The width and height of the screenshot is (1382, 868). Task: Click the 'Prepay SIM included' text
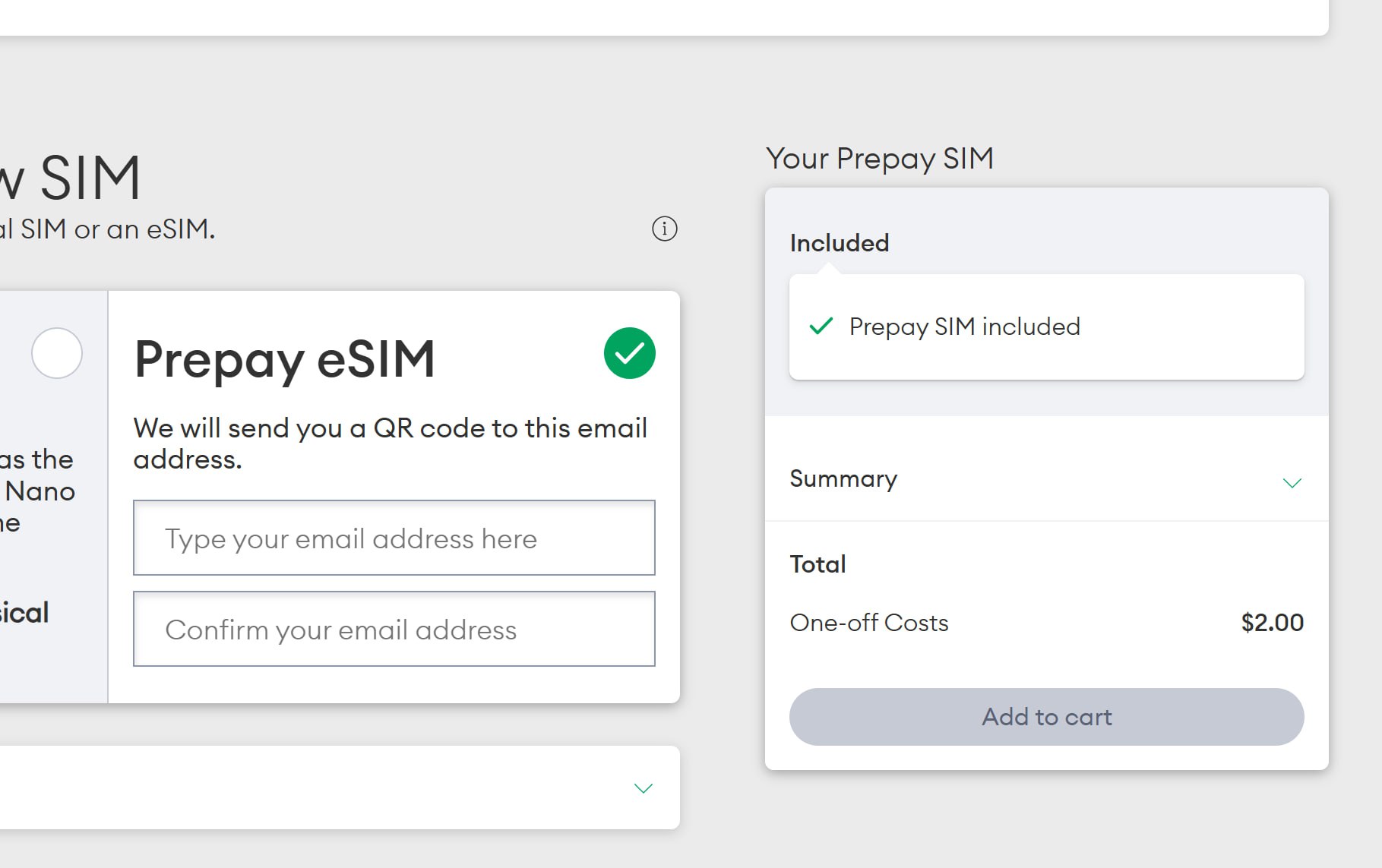tap(964, 327)
